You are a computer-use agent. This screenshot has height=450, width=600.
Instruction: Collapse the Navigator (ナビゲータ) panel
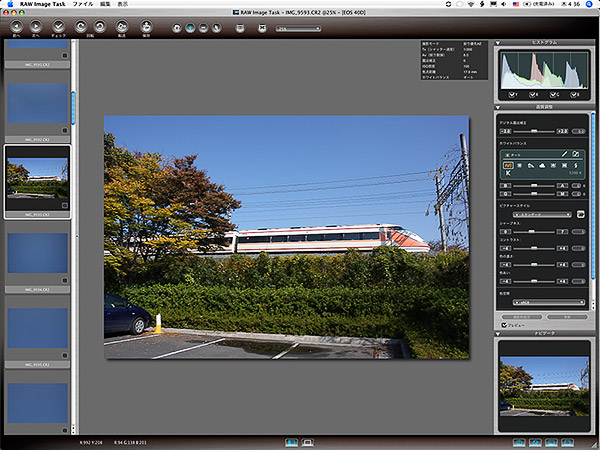tap(498, 334)
